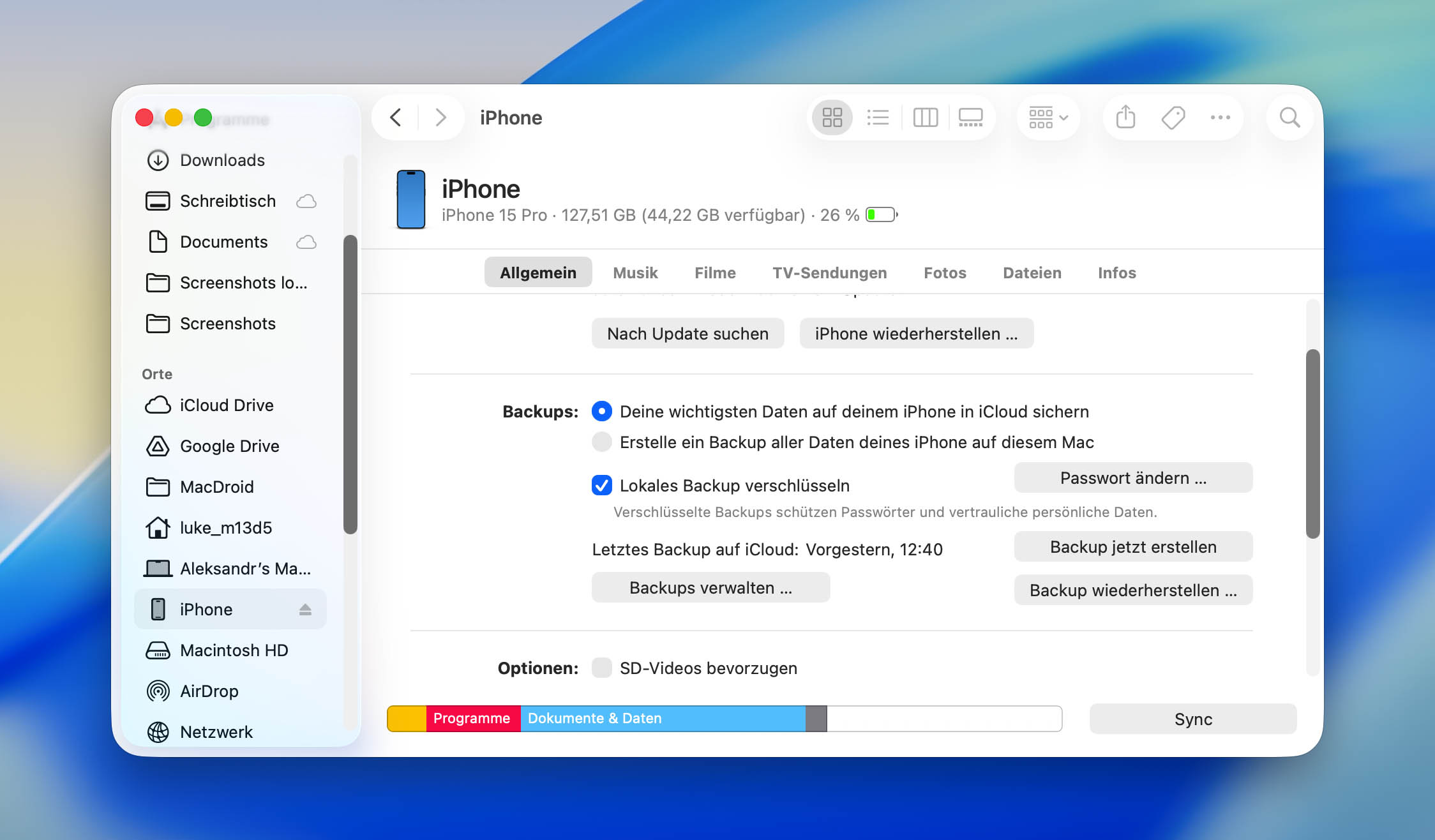Switch to the Filme tab
This screenshot has height=840, width=1435.
click(x=715, y=273)
